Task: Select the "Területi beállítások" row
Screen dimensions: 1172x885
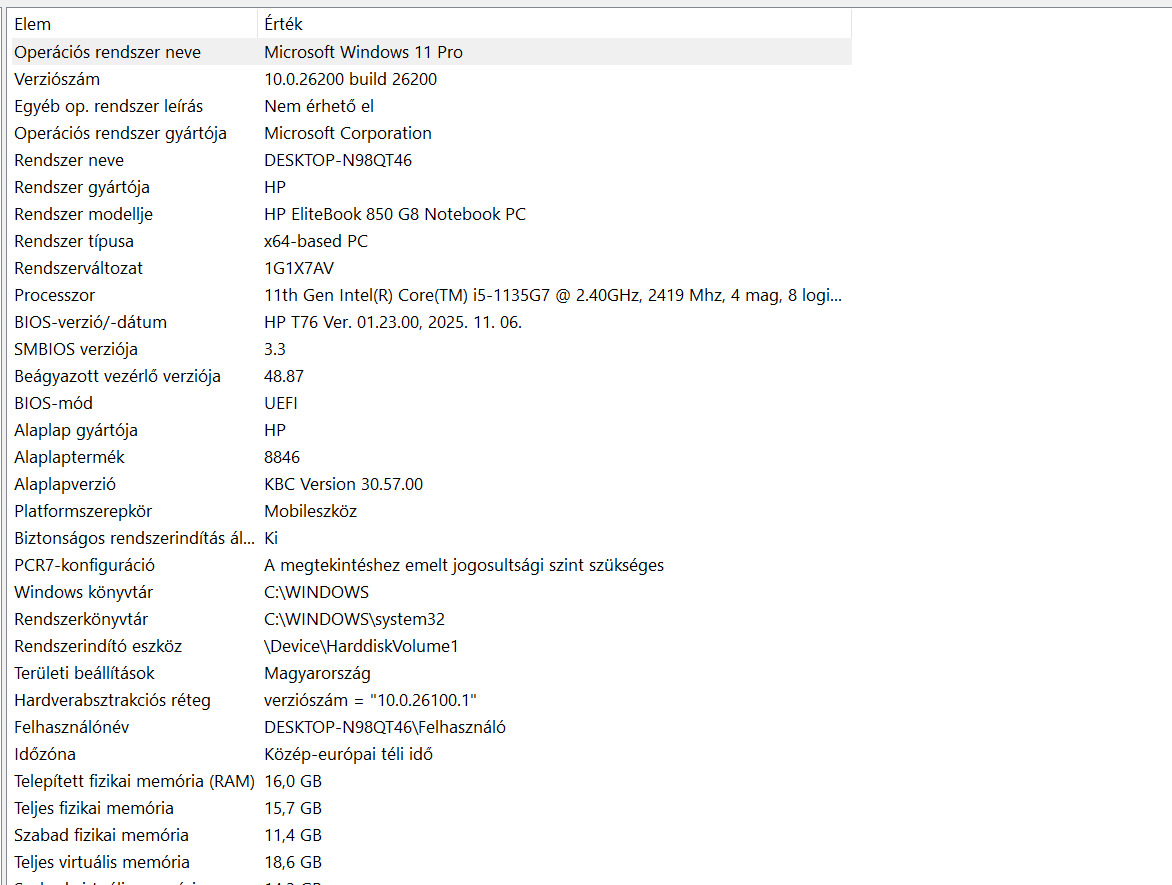Action: (85, 673)
